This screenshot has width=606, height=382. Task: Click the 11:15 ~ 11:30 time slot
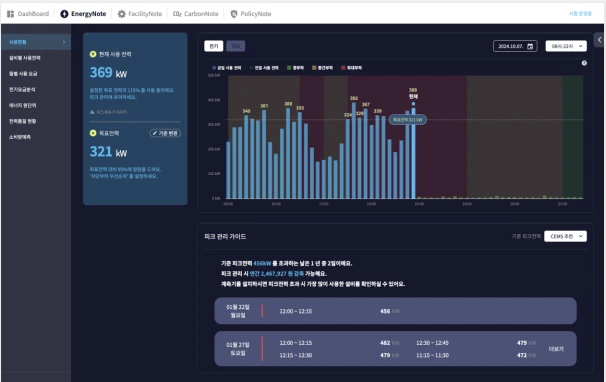(x=432, y=355)
